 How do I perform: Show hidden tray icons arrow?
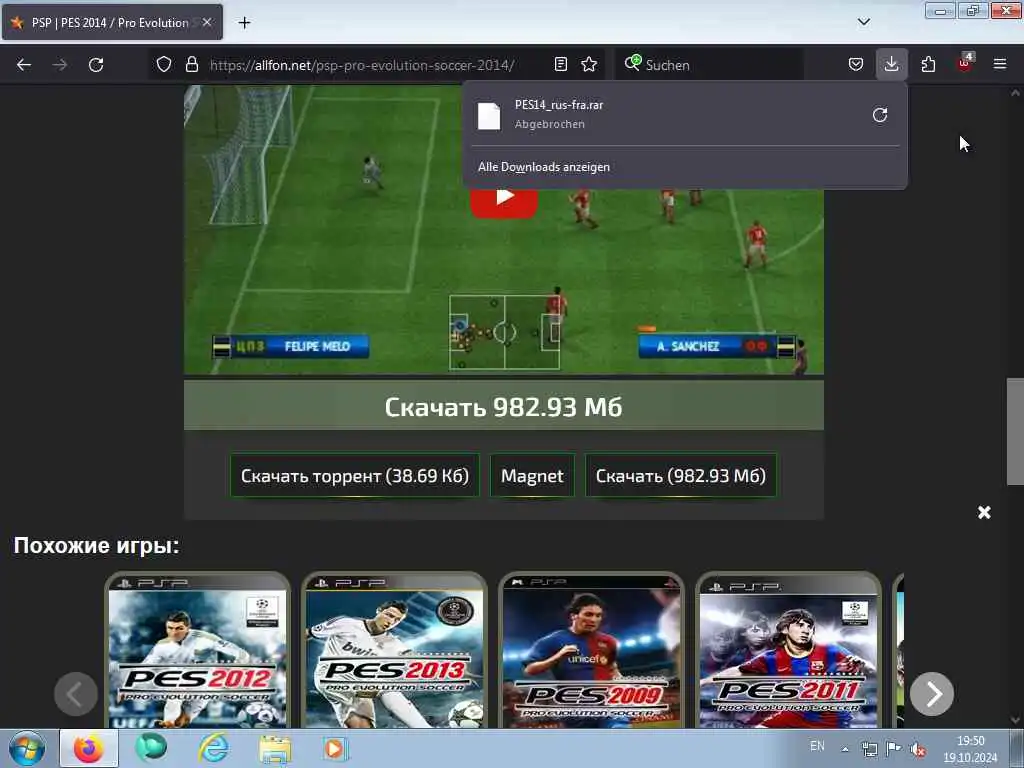(x=845, y=749)
